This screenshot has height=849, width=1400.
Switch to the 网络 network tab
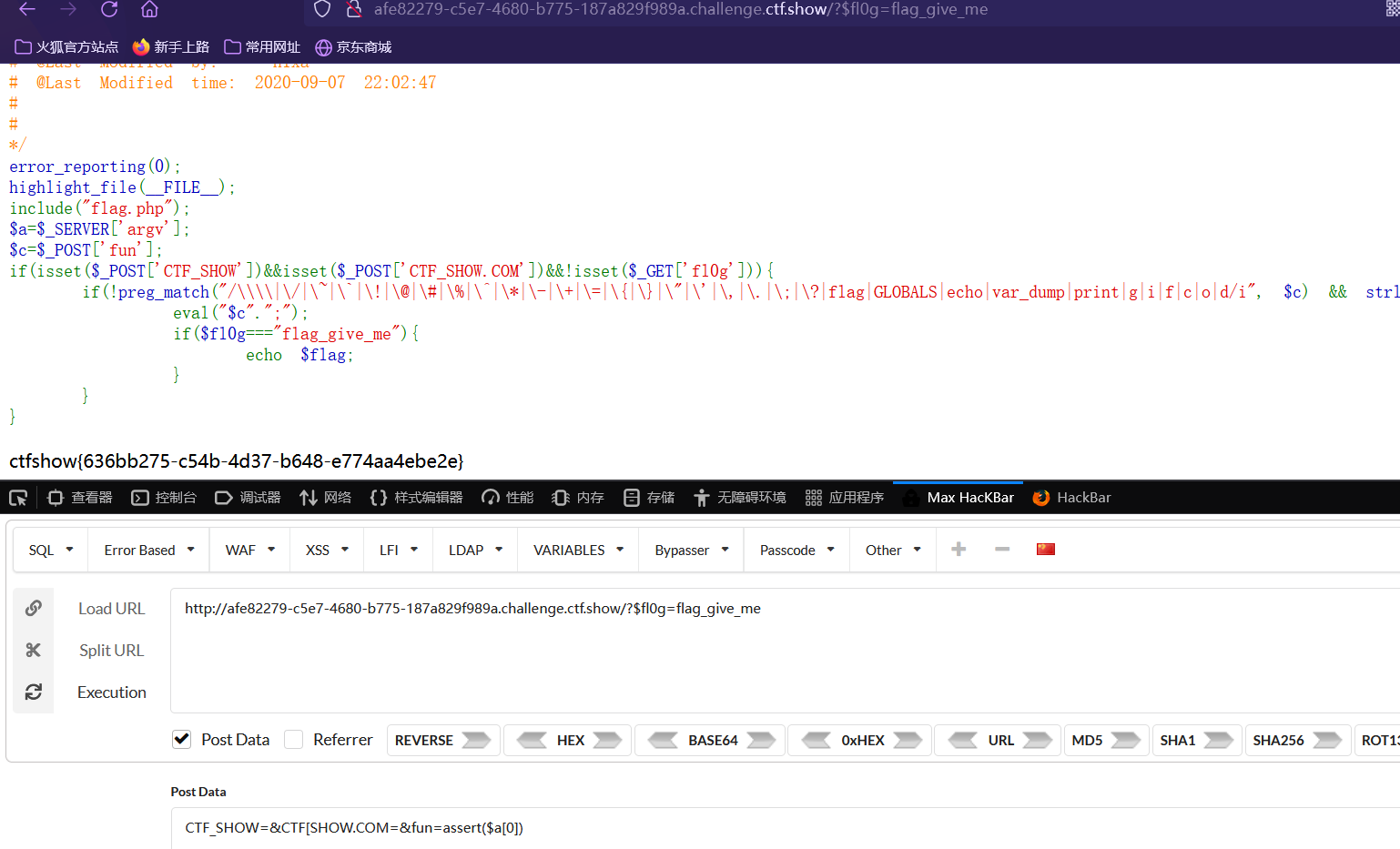pyautogui.click(x=325, y=498)
